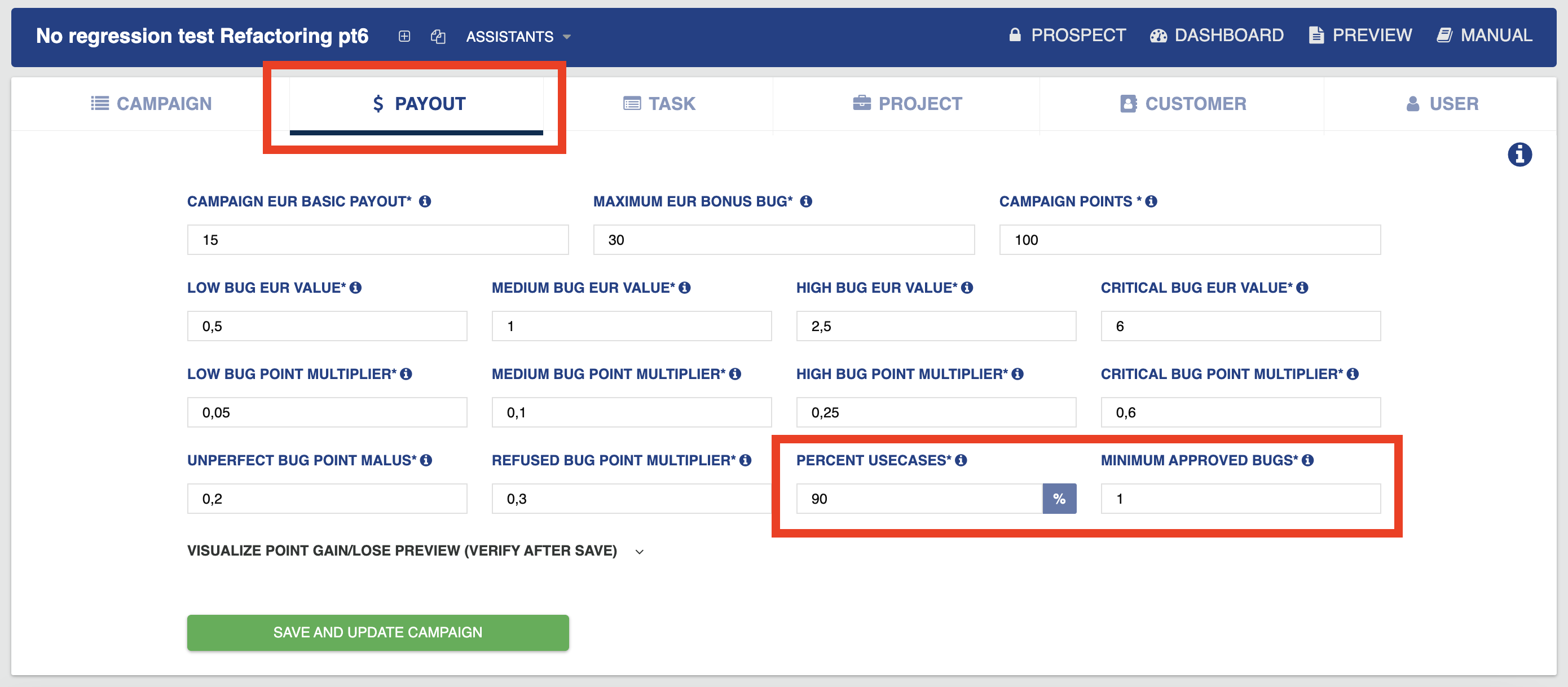The height and width of the screenshot is (687, 1568).
Task: Click the large info icon at top right
Action: coord(1519,155)
